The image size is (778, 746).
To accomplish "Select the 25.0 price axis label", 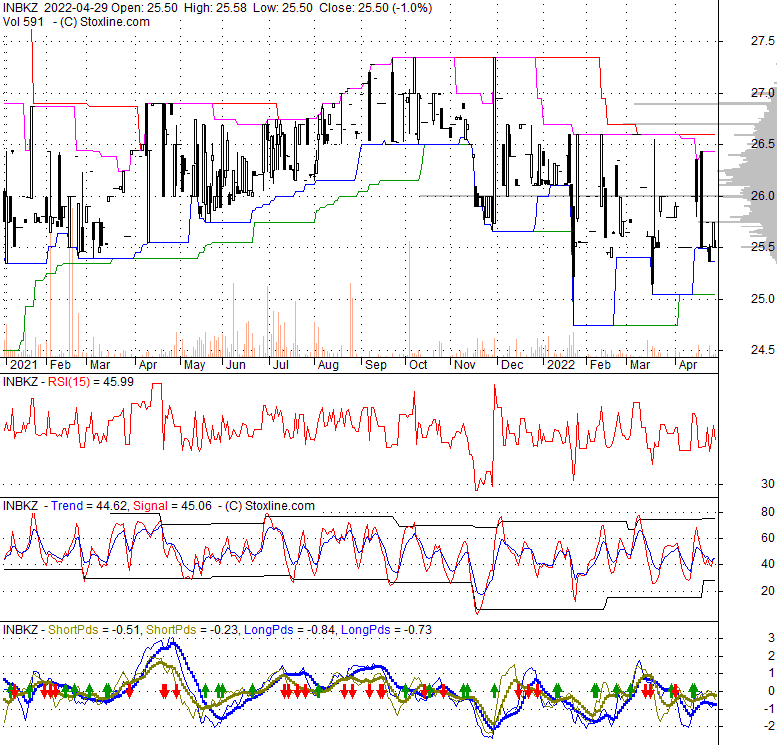I will (762, 299).
